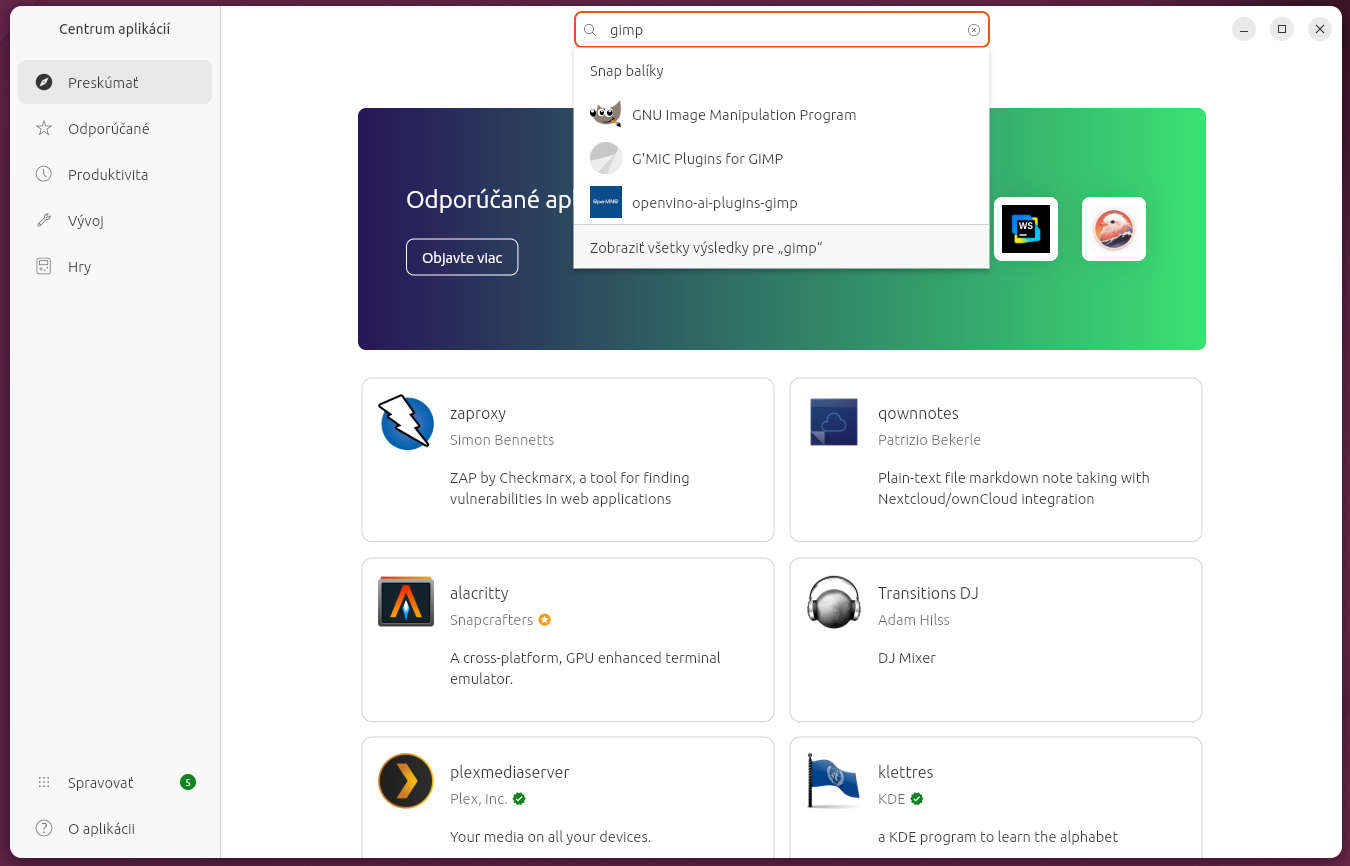The image size is (1350, 866).
Task: Click Your media on all your devices text
Action: point(550,837)
